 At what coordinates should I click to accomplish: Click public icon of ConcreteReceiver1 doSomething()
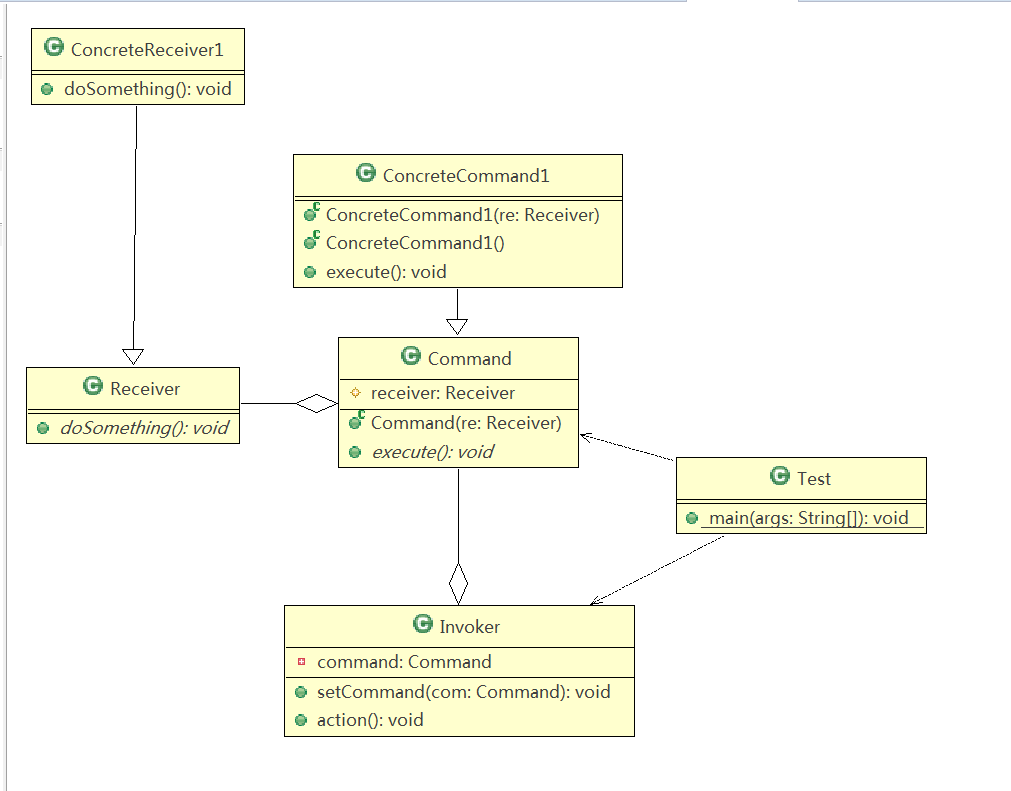(47, 89)
